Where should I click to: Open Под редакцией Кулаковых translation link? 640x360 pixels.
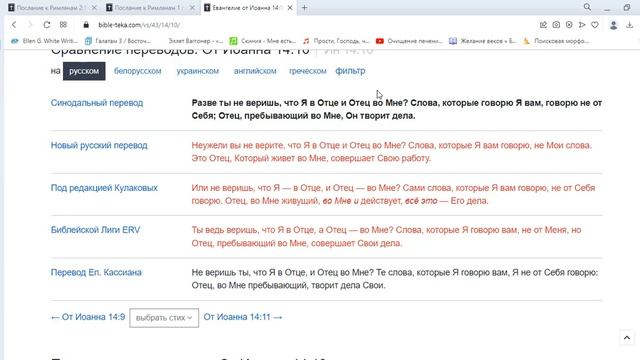[104, 188]
